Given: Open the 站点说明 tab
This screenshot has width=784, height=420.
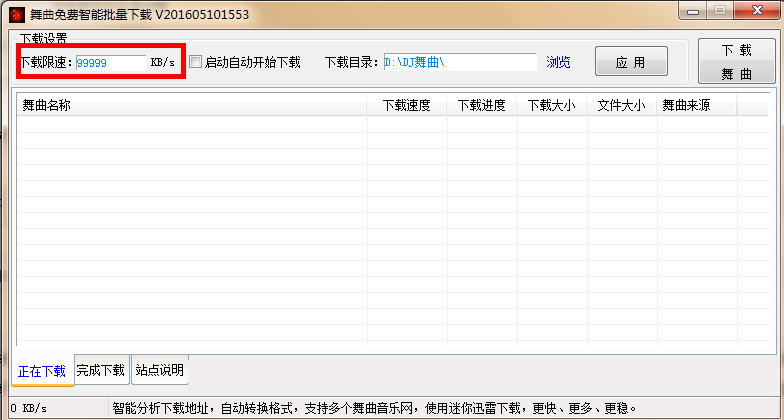Looking at the screenshot, I should click(x=160, y=370).
